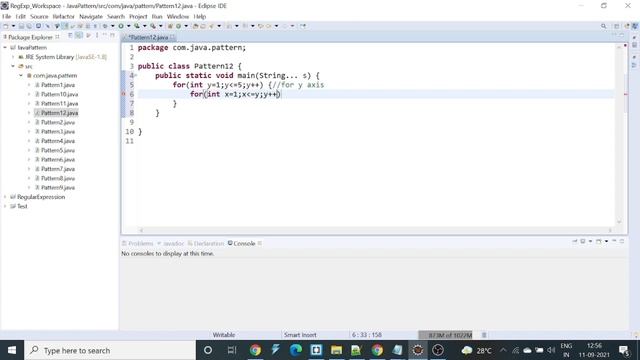Collapse the com.java.pattern package node

21,76
